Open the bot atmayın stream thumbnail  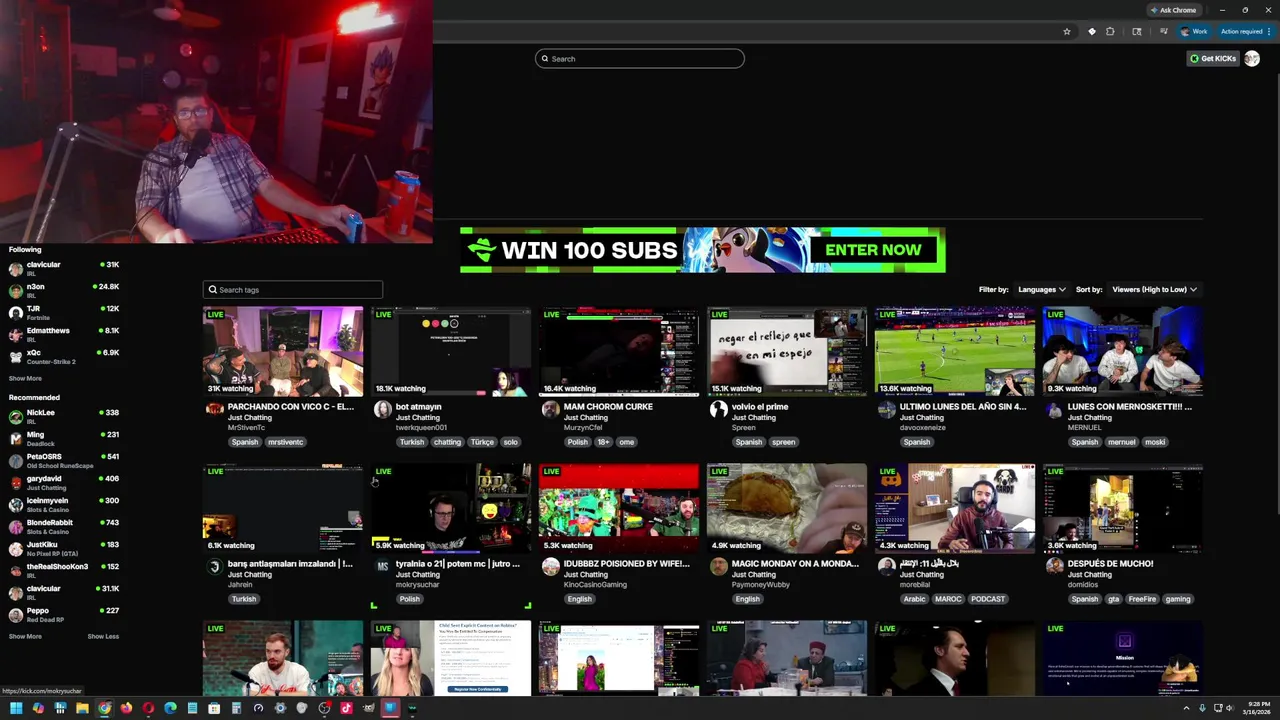tap(451, 352)
